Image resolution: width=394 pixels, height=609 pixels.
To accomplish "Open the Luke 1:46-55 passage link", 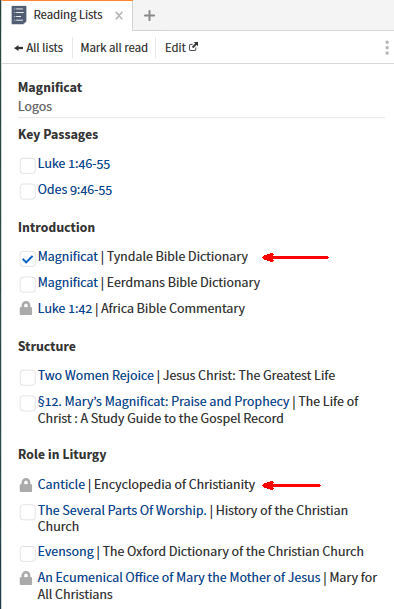I will pyautogui.click(x=74, y=164).
